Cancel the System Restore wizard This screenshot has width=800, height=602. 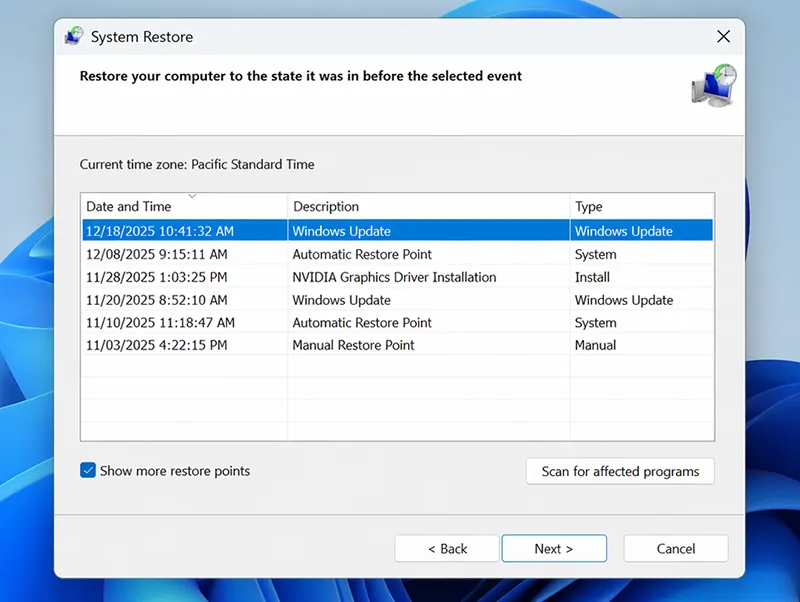tap(675, 548)
